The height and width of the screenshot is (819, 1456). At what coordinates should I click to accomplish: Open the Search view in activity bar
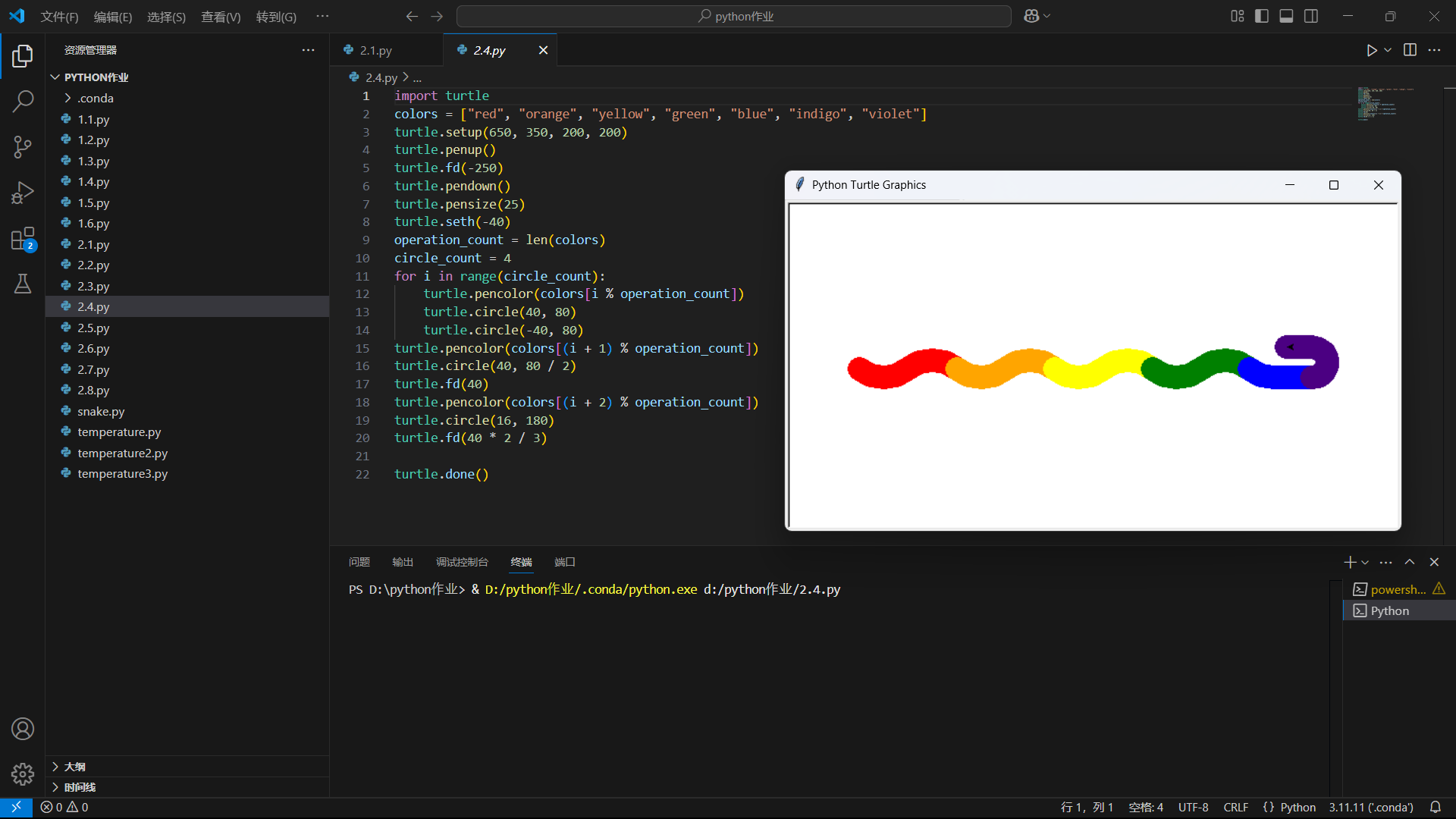coord(23,101)
